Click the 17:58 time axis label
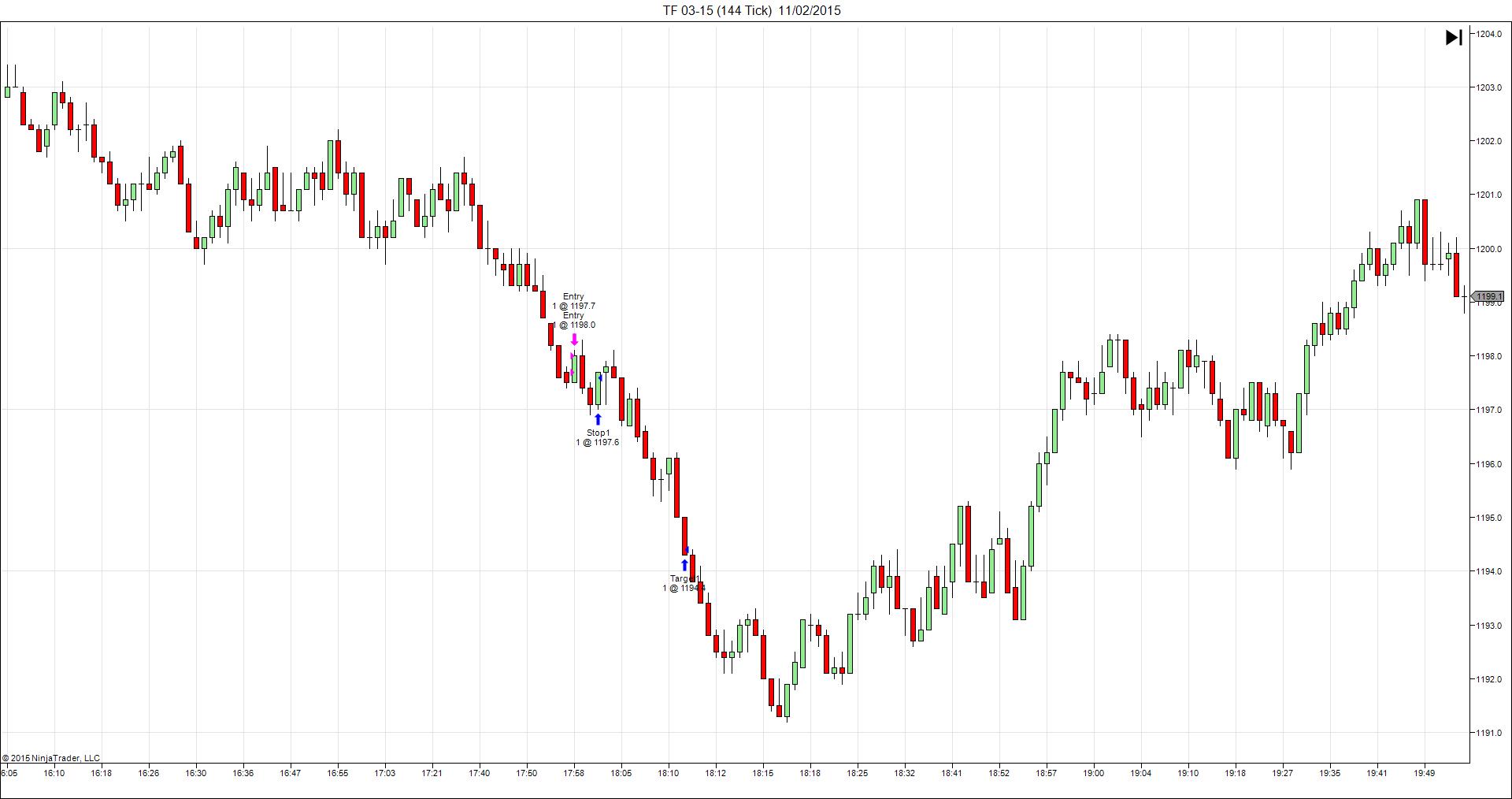Image resolution: width=1512 pixels, height=799 pixels. (x=574, y=773)
